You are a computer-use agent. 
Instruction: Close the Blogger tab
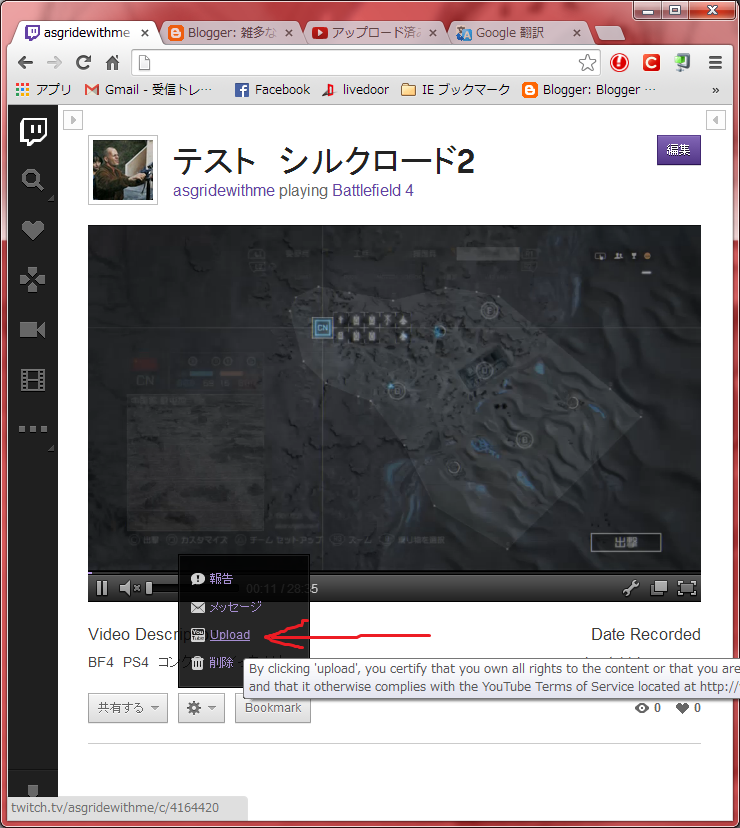coord(289,33)
